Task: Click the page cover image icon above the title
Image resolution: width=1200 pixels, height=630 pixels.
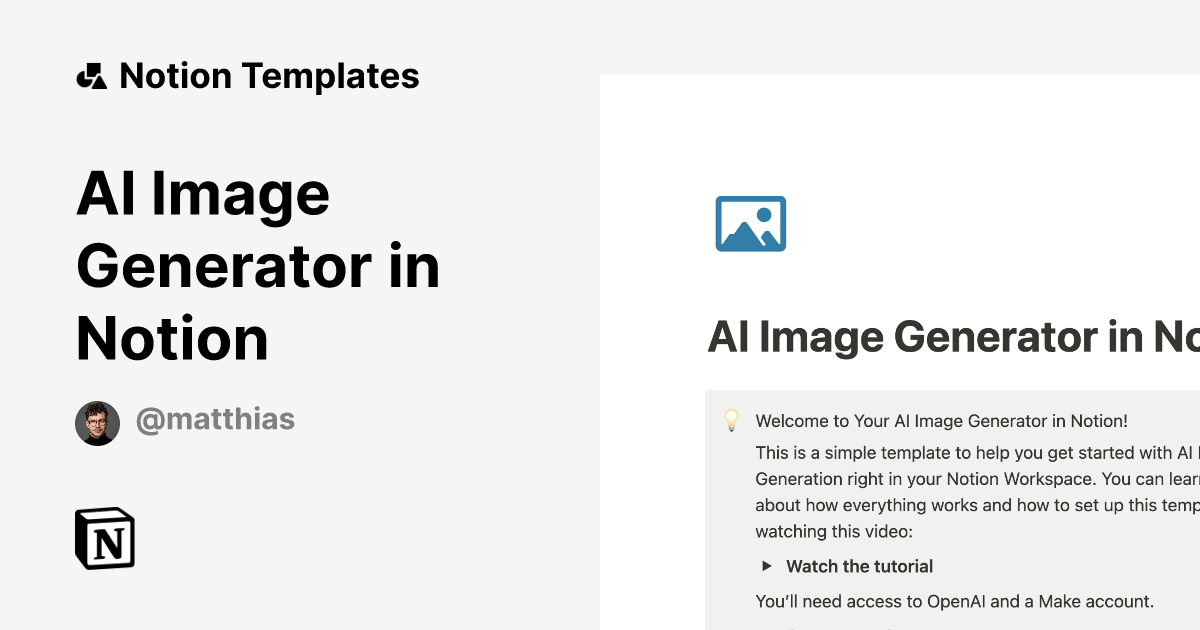Action: point(751,223)
